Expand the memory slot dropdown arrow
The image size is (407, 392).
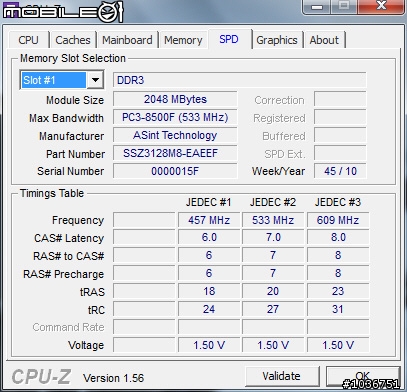95,80
